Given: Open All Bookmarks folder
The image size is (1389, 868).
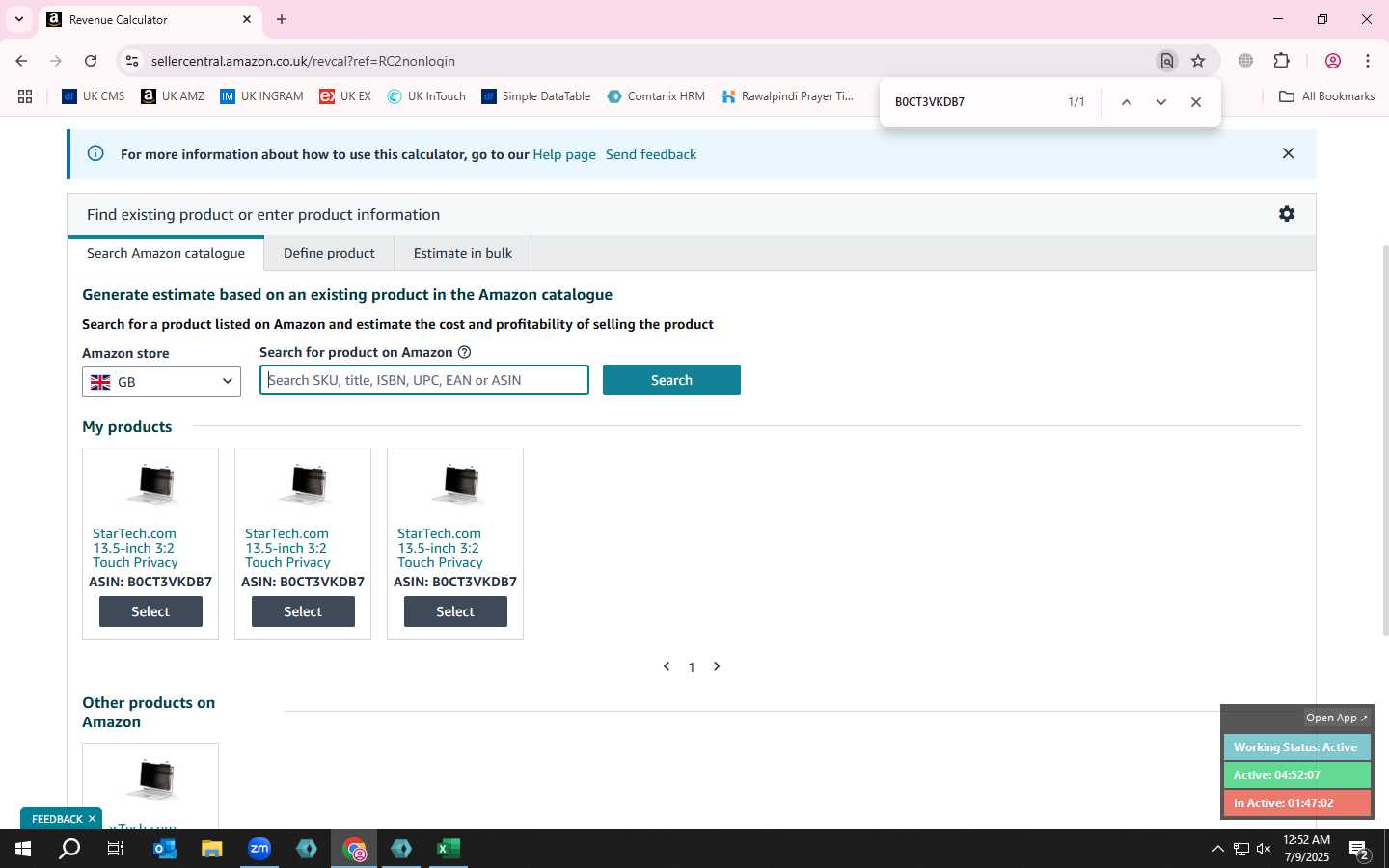Looking at the screenshot, I should [x=1326, y=96].
